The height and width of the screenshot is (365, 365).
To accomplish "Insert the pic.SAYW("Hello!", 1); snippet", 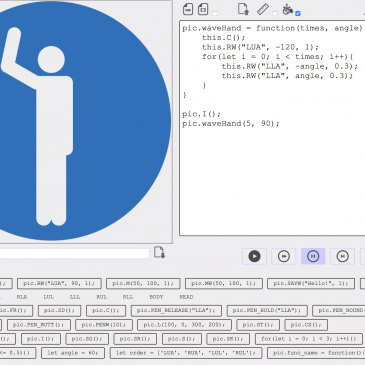I will tap(311, 284).
